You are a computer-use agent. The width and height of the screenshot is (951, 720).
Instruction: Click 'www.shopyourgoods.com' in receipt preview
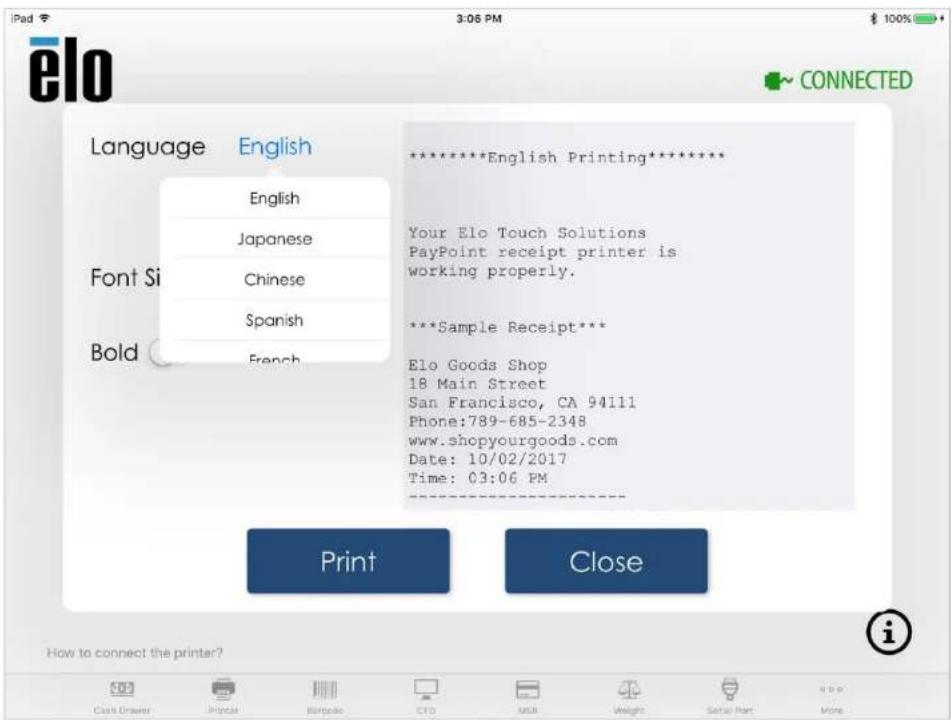(513, 441)
